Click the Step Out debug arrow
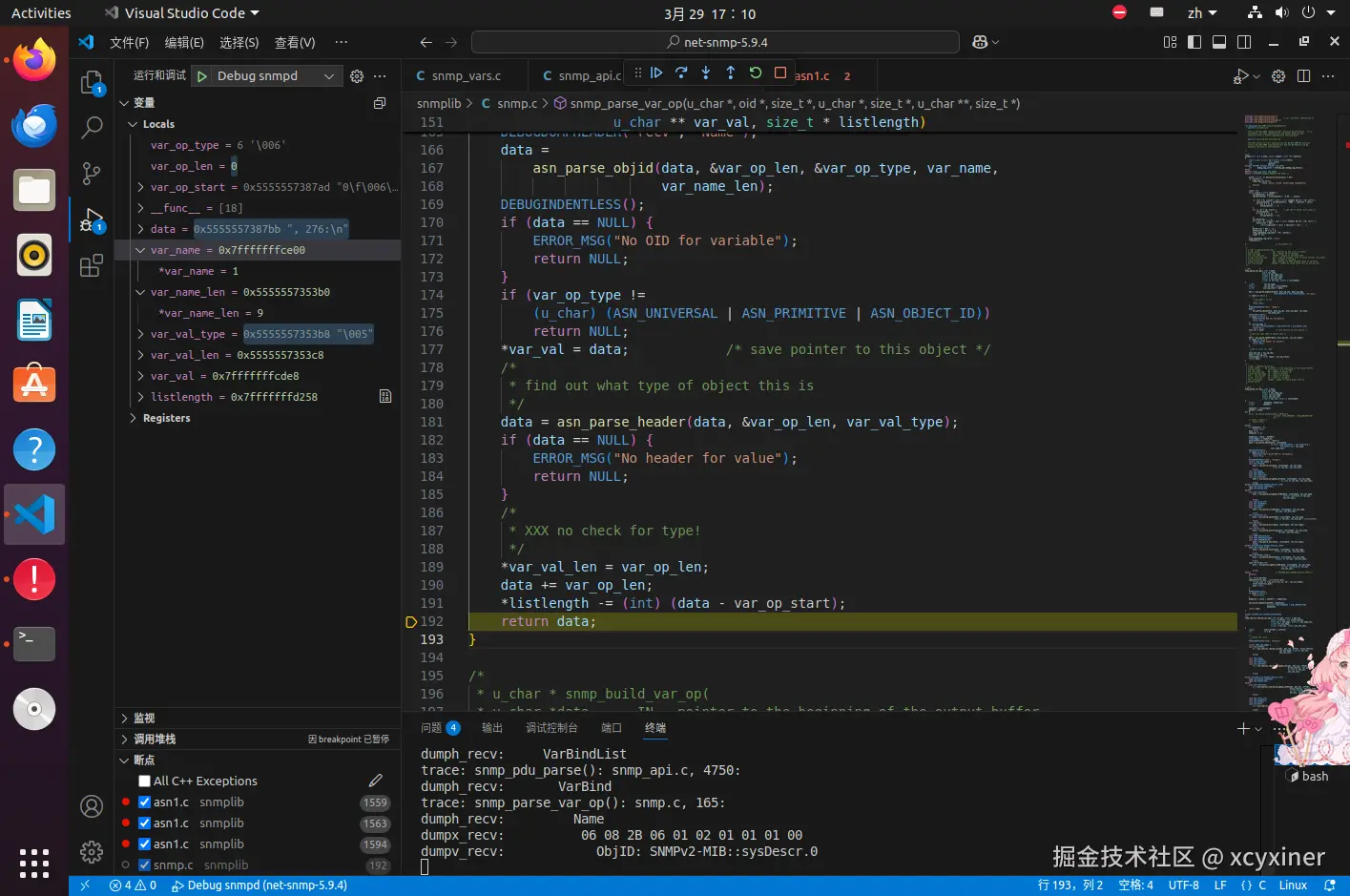This screenshot has width=1350, height=896. (x=731, y=73)
